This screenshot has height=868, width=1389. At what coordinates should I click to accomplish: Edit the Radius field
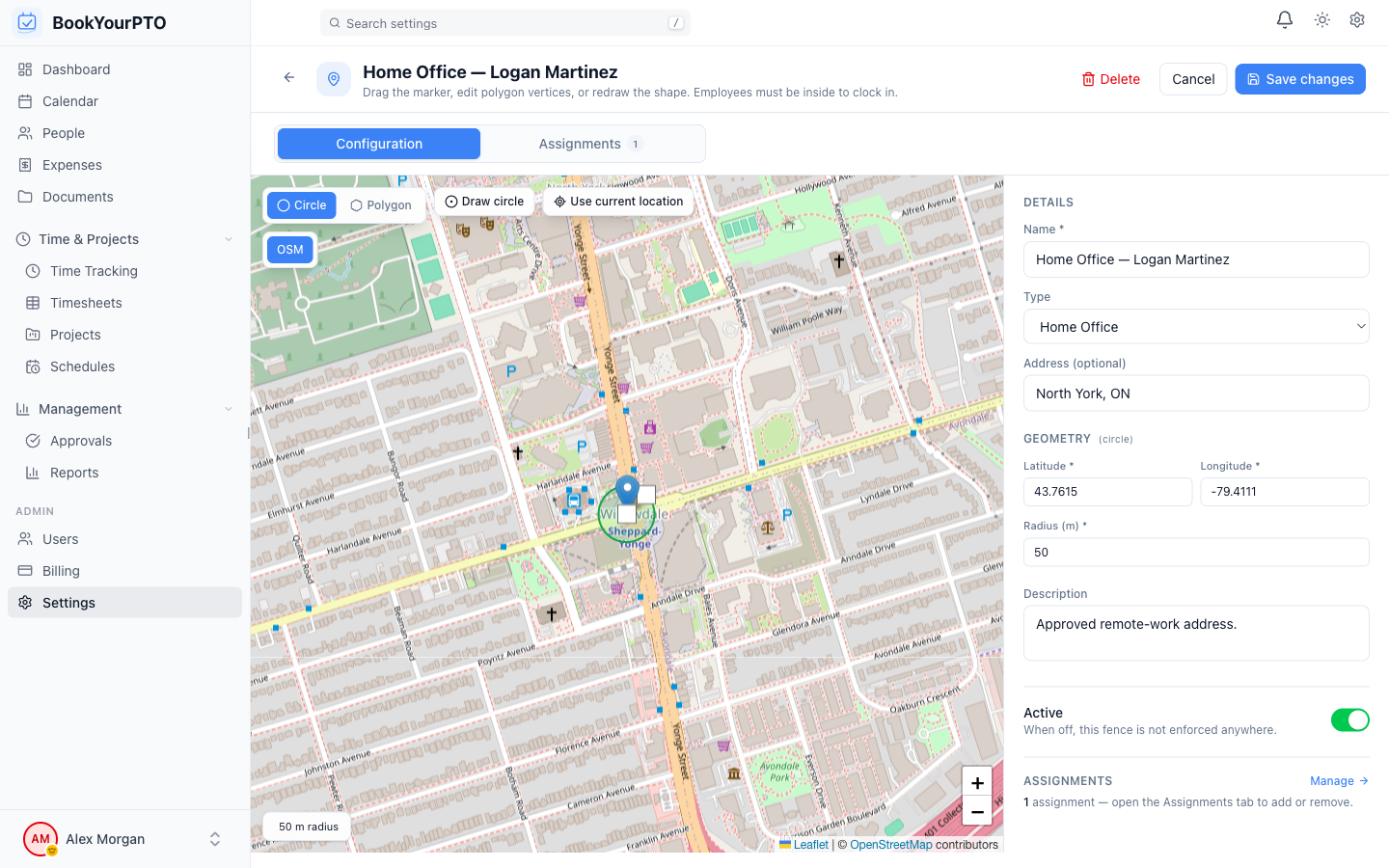pyautogui.click(x=1196, y=553)
